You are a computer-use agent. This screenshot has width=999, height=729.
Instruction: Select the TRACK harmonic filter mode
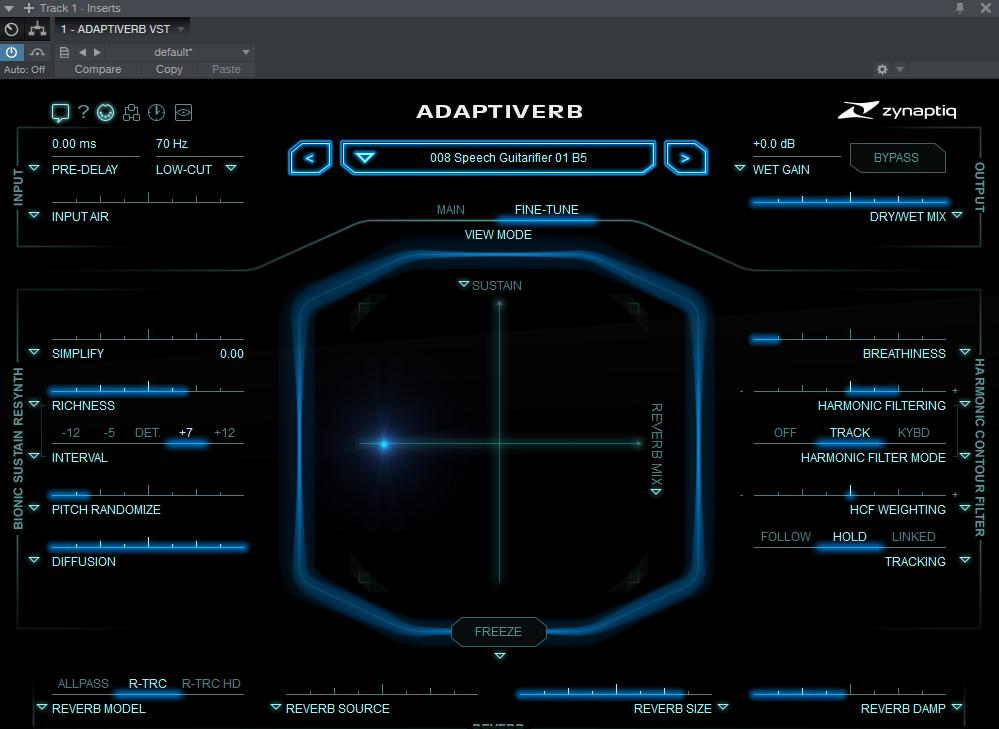click(850, 433)
